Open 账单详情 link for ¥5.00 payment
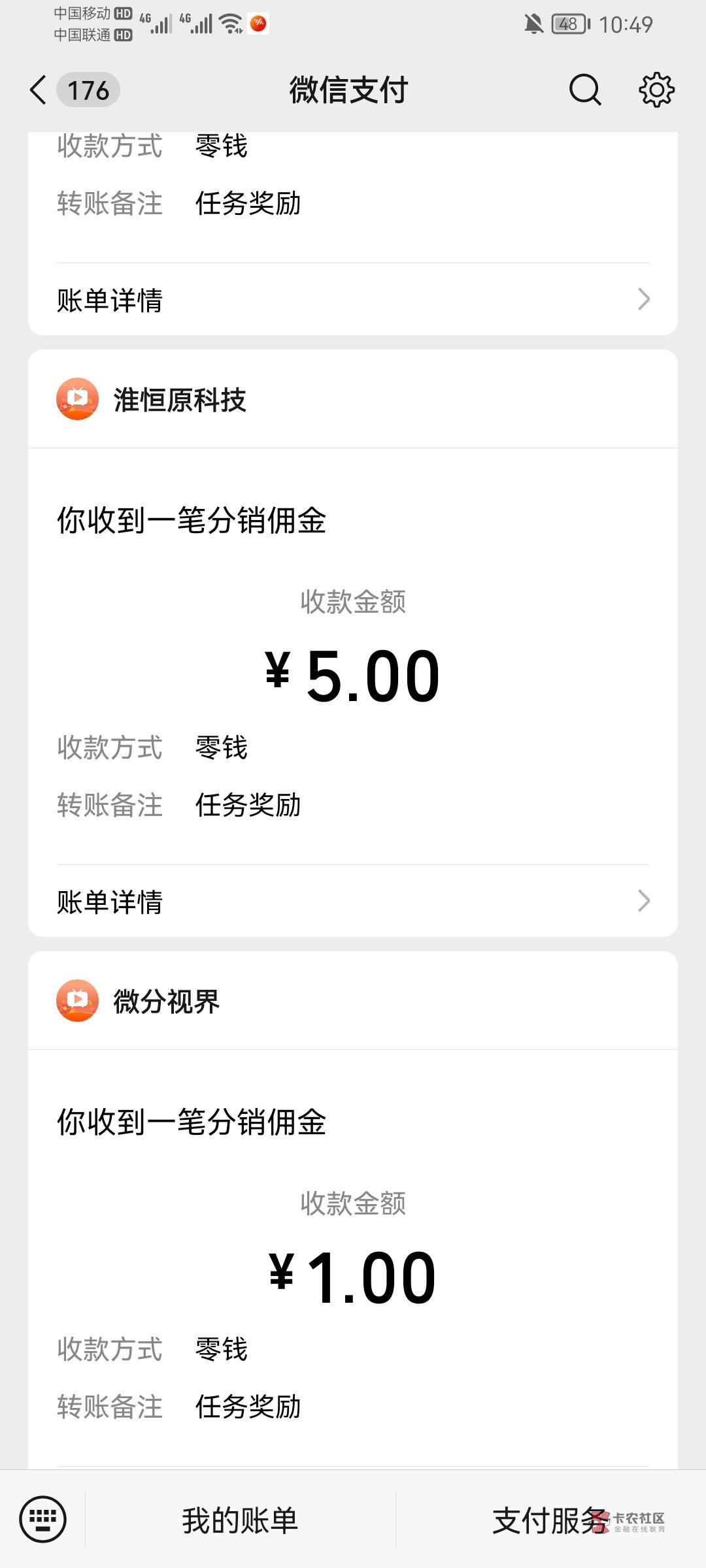Screen dimensions: 706x1568 point(110,902)
